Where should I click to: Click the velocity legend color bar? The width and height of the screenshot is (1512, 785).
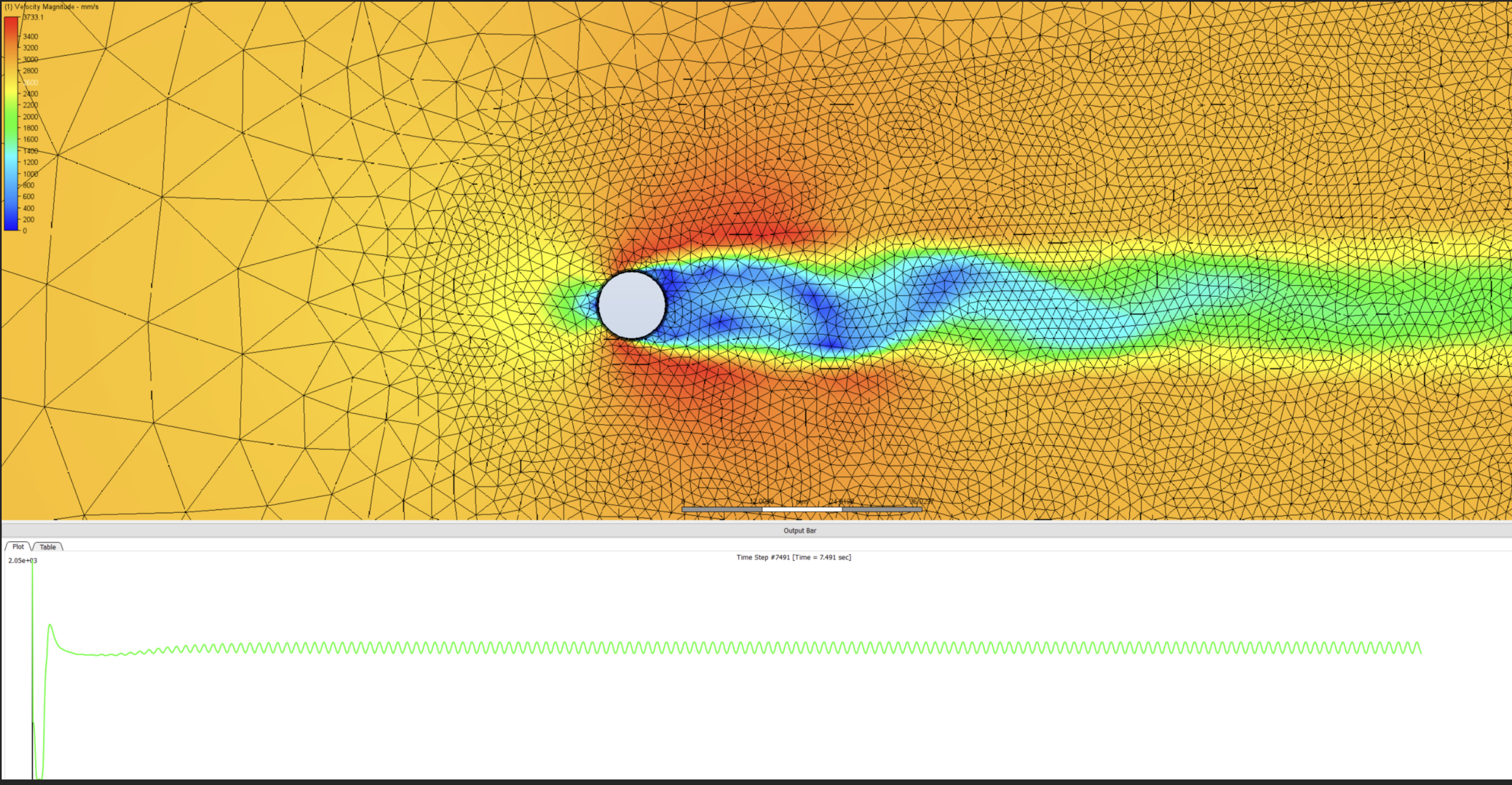11,123
